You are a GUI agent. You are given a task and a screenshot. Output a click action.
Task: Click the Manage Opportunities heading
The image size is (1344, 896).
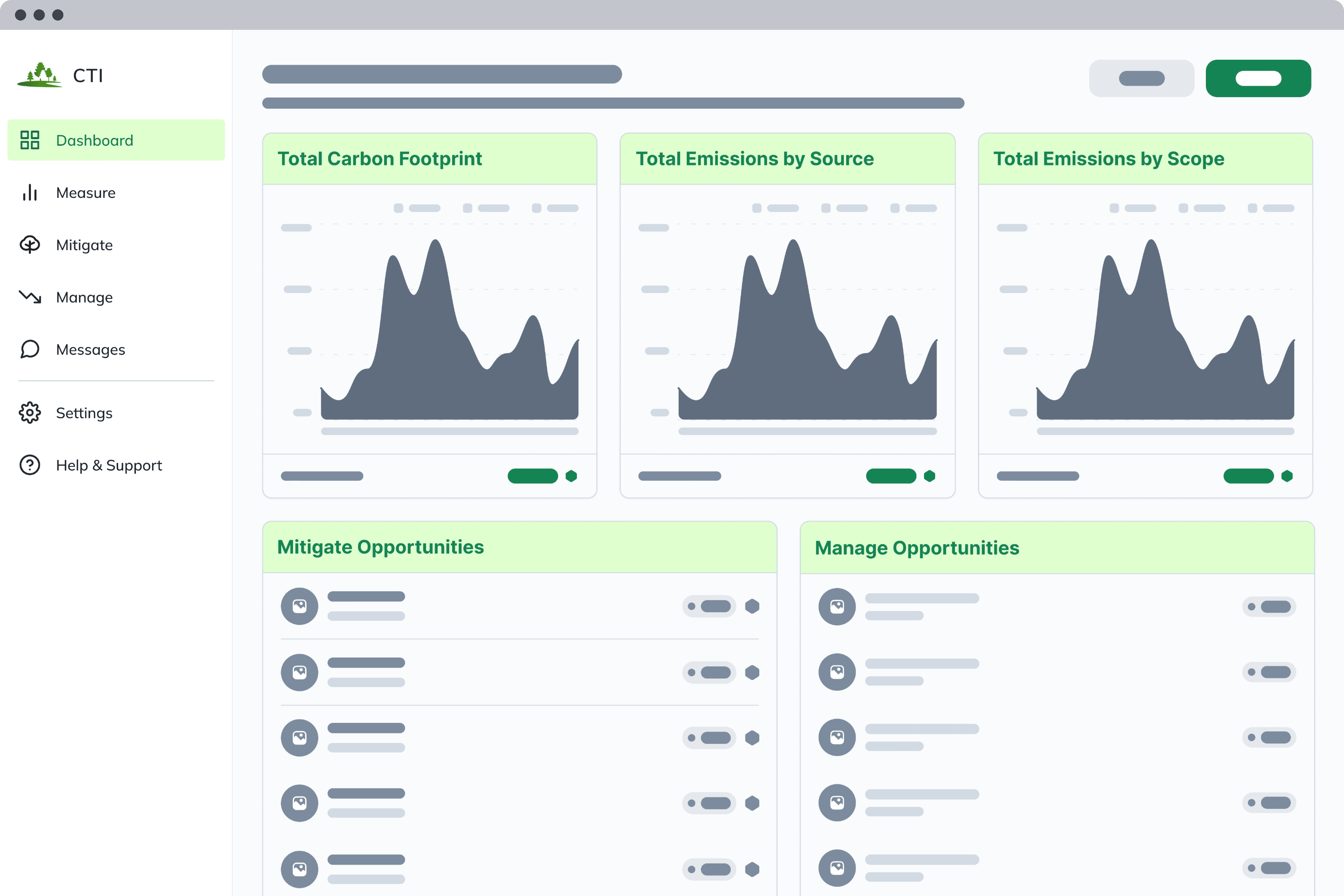(917, 548)
